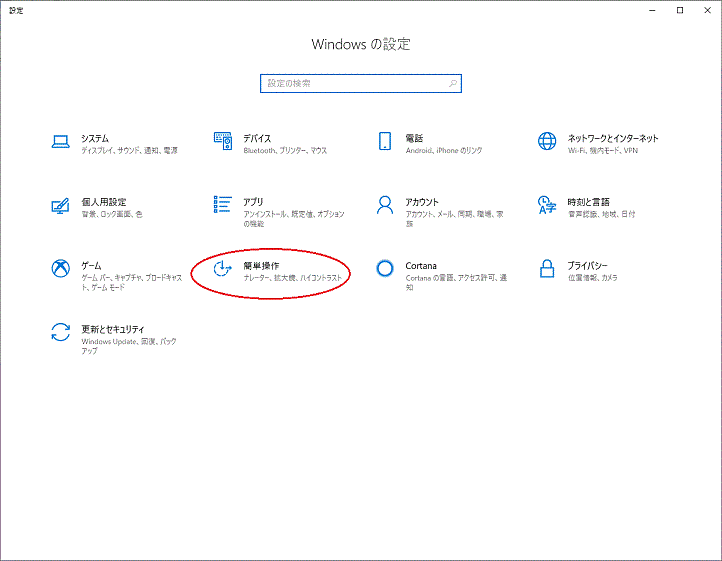Click the '位置情報, カメラ' description
722x561 pixels.
tap(593, 278)
